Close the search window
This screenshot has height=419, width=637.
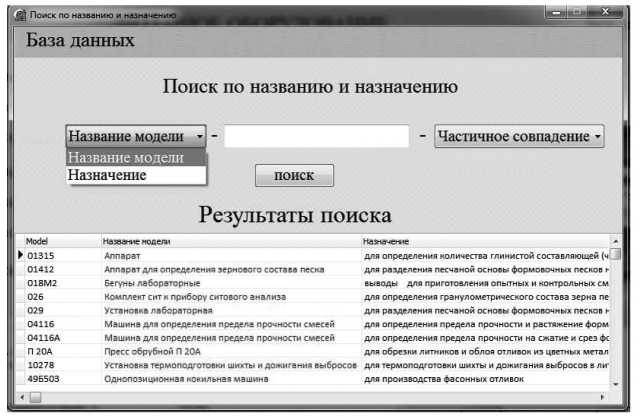[x=605, y=12]
